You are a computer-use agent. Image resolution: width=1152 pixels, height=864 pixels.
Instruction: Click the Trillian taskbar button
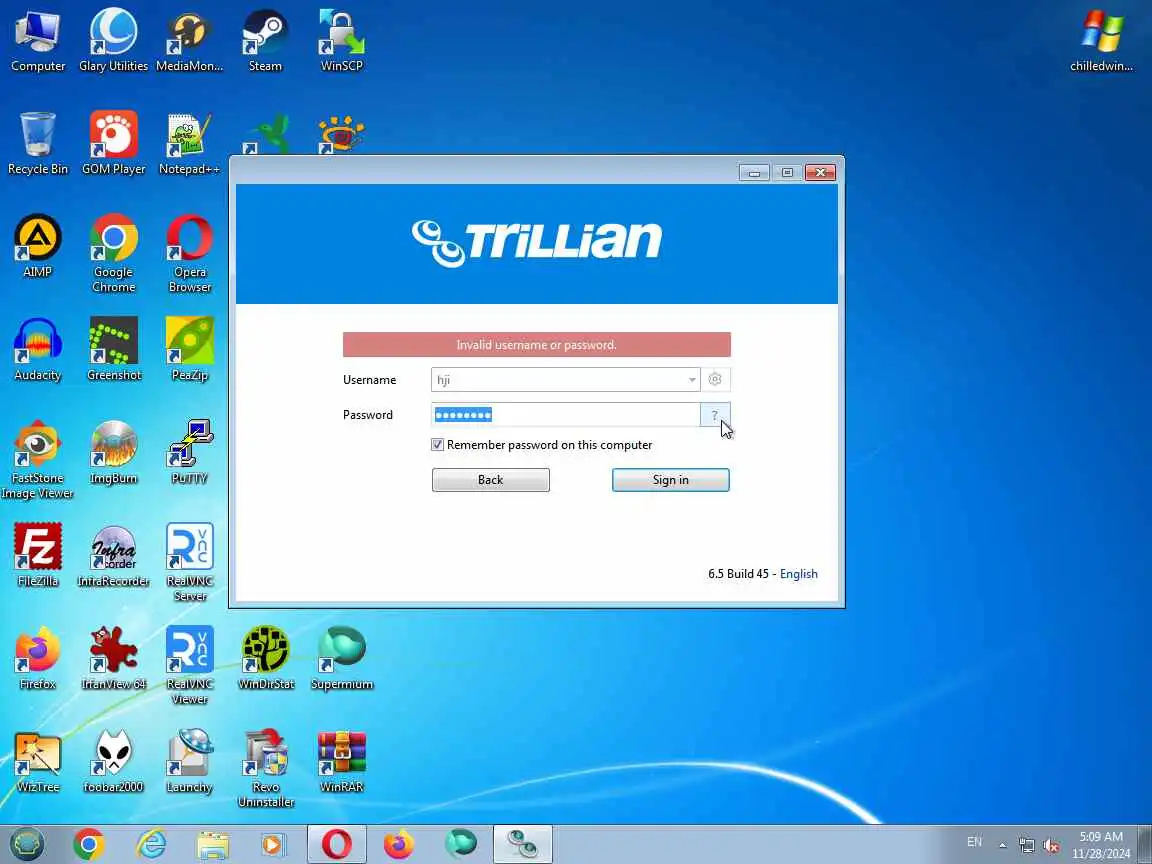(x=522, y=844)
